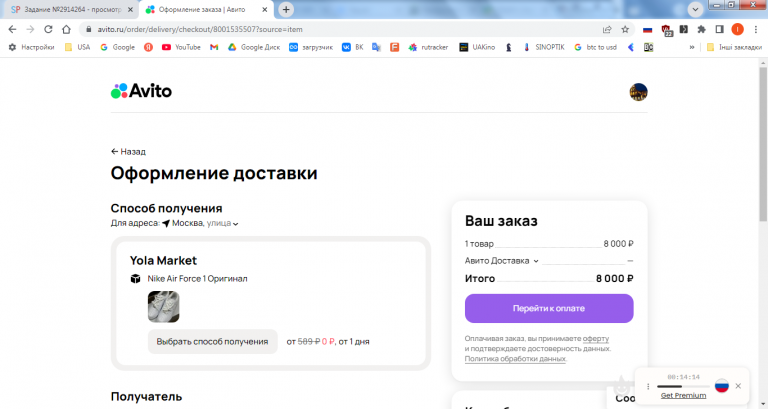Bookmark this page with the star icon
This screenshot has width=768, height=409.
(625, 29)
